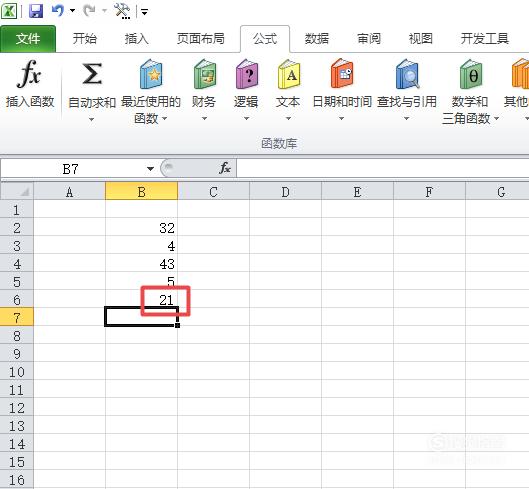
Task: Select column D header
Action: pos(285,192)
